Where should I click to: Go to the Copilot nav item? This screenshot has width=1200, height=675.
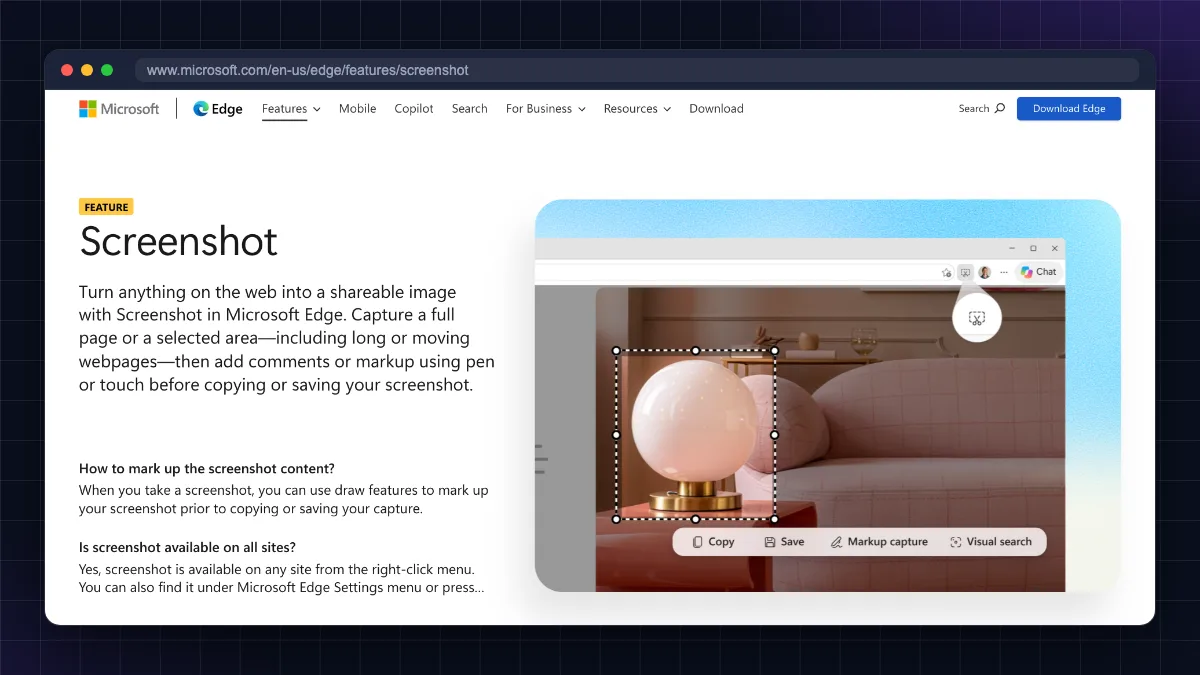click(x=414, y=109)
